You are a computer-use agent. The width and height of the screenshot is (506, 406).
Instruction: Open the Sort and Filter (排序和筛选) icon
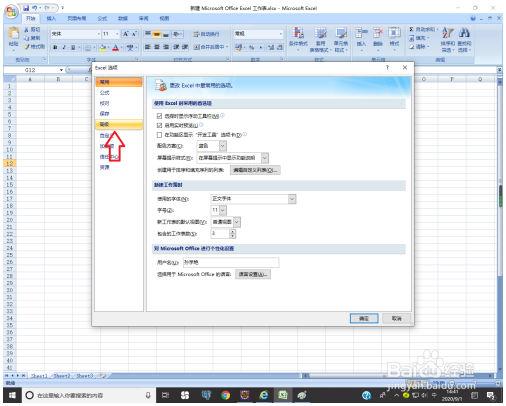coord(448,33)
